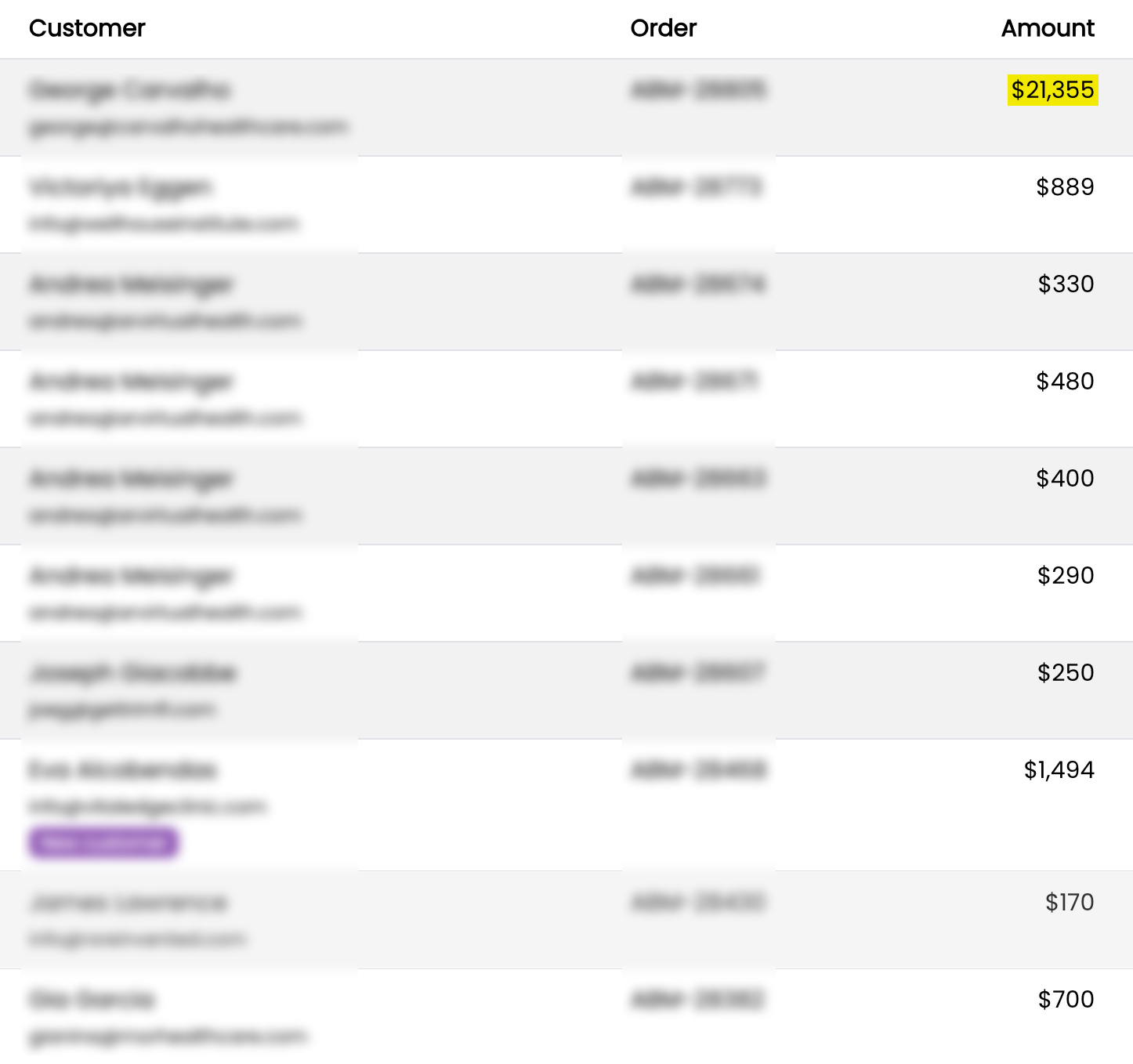
Task: Open the order link in the $21,355 row
Action: click(698, 90)
